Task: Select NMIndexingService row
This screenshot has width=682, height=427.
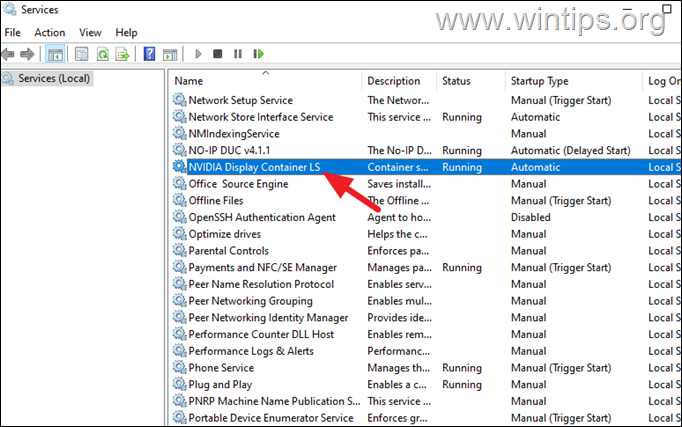Action: point(427,134)
